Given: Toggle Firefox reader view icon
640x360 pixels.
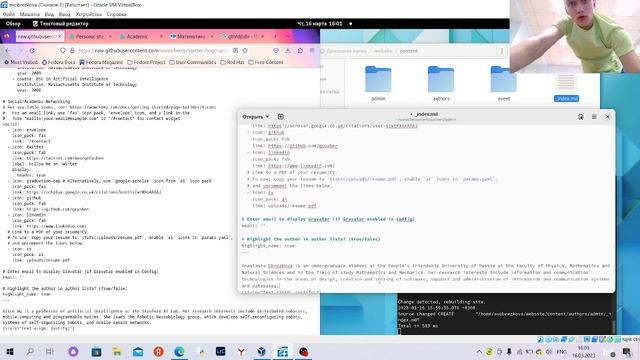Looking at the screenshot, I should [236, 51].
